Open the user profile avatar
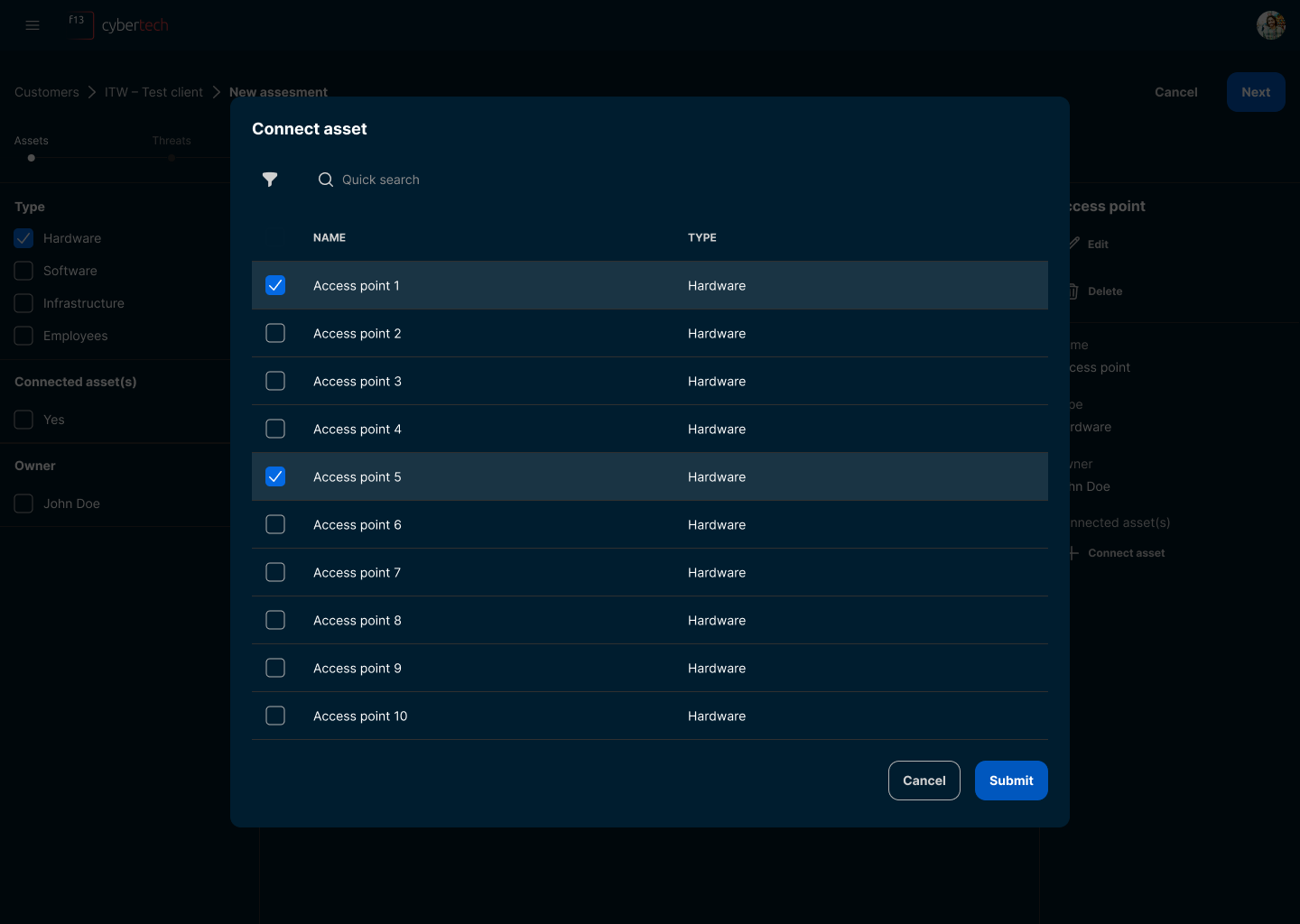1300x924 pixels. point(1270,25)
